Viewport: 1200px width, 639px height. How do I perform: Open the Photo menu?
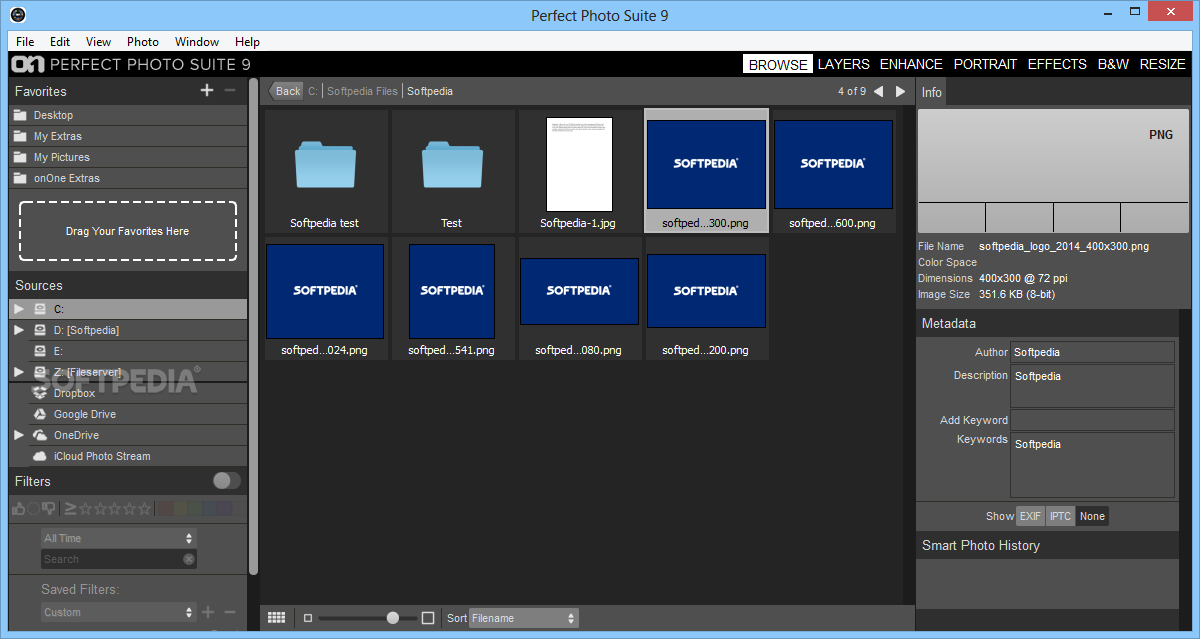[143, 42]
